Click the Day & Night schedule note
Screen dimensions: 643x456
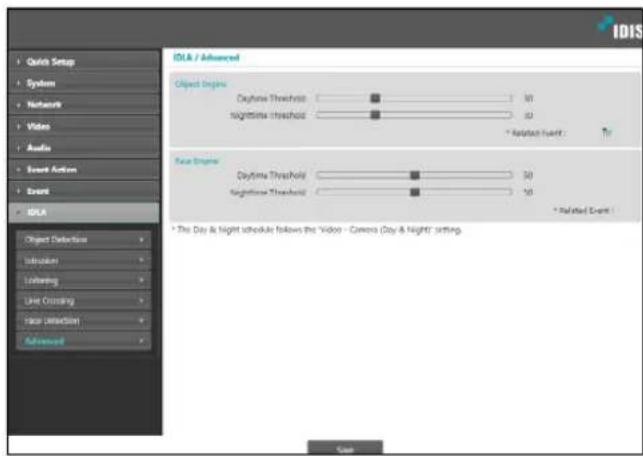[x=317, y=230]
